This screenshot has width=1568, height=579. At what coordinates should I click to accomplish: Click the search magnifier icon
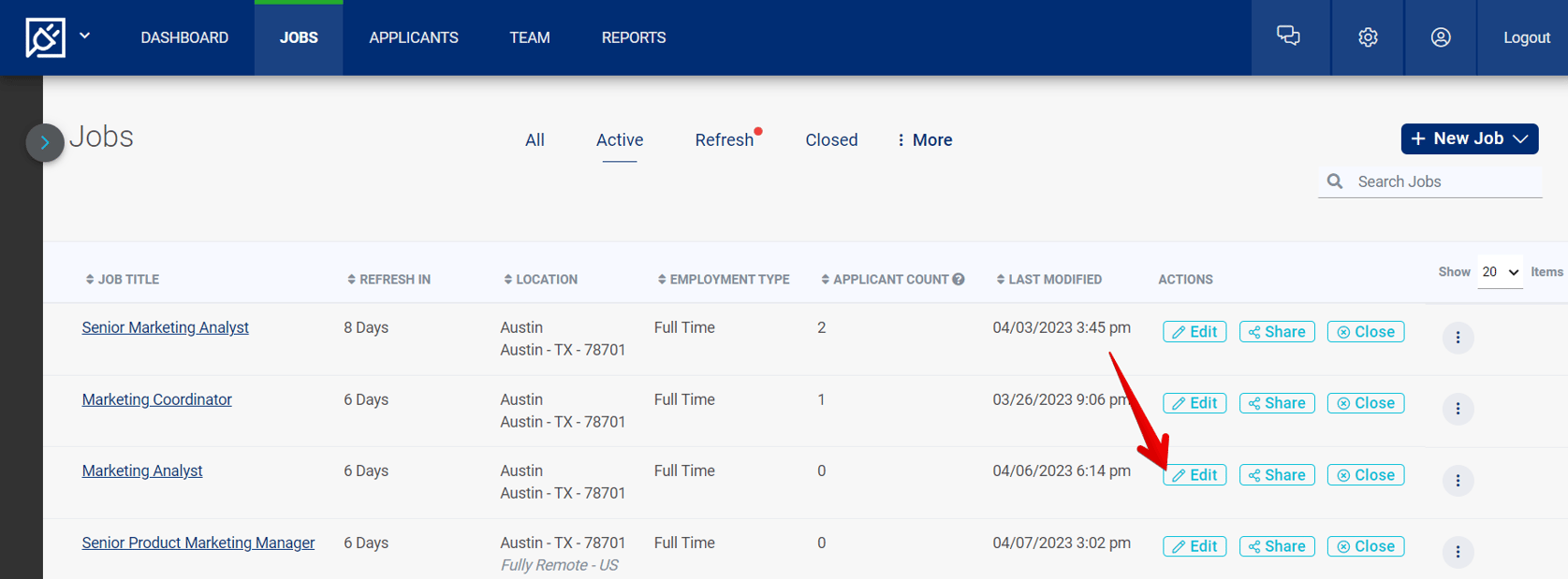pyautogui.click(x=1335, y=181)
